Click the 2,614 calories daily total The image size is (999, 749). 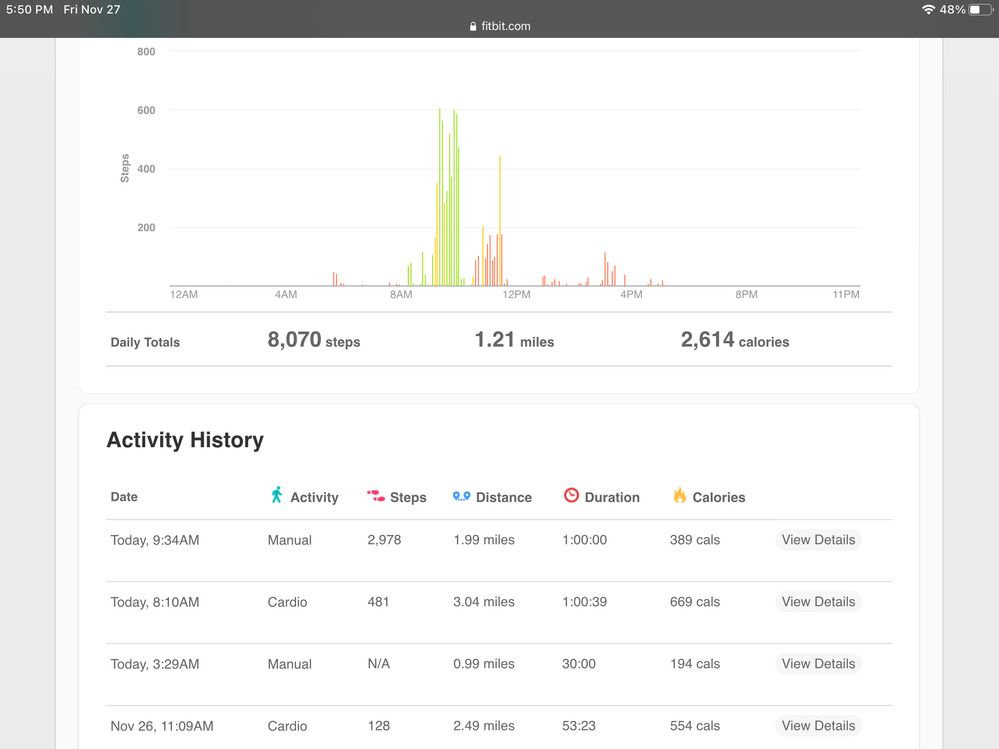click(x=735, y=340)
